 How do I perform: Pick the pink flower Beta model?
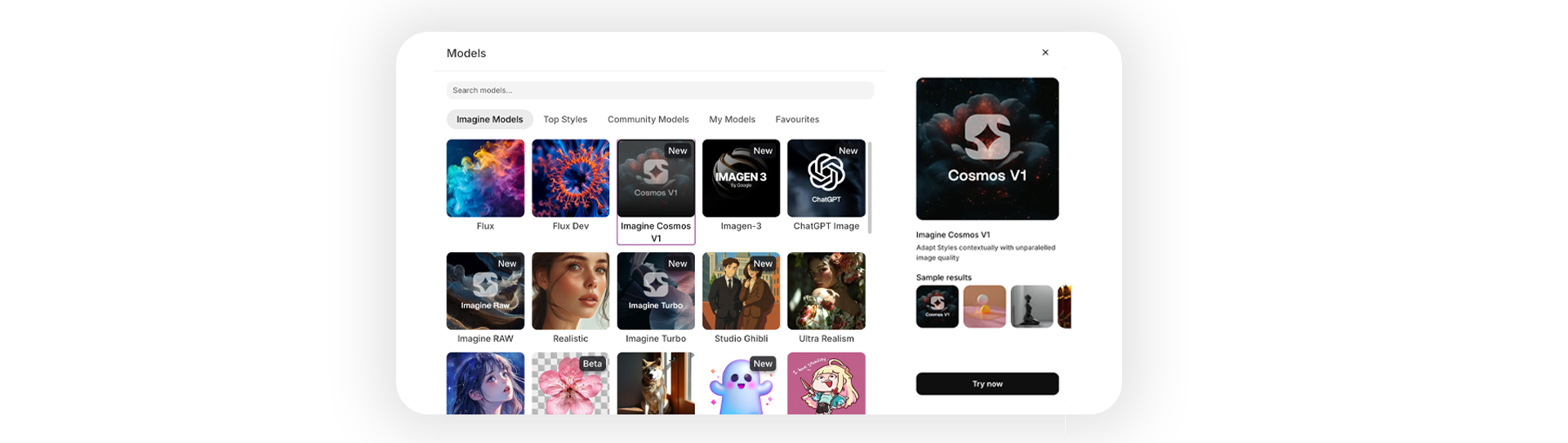pyautogui.click(x=570, y=383)
